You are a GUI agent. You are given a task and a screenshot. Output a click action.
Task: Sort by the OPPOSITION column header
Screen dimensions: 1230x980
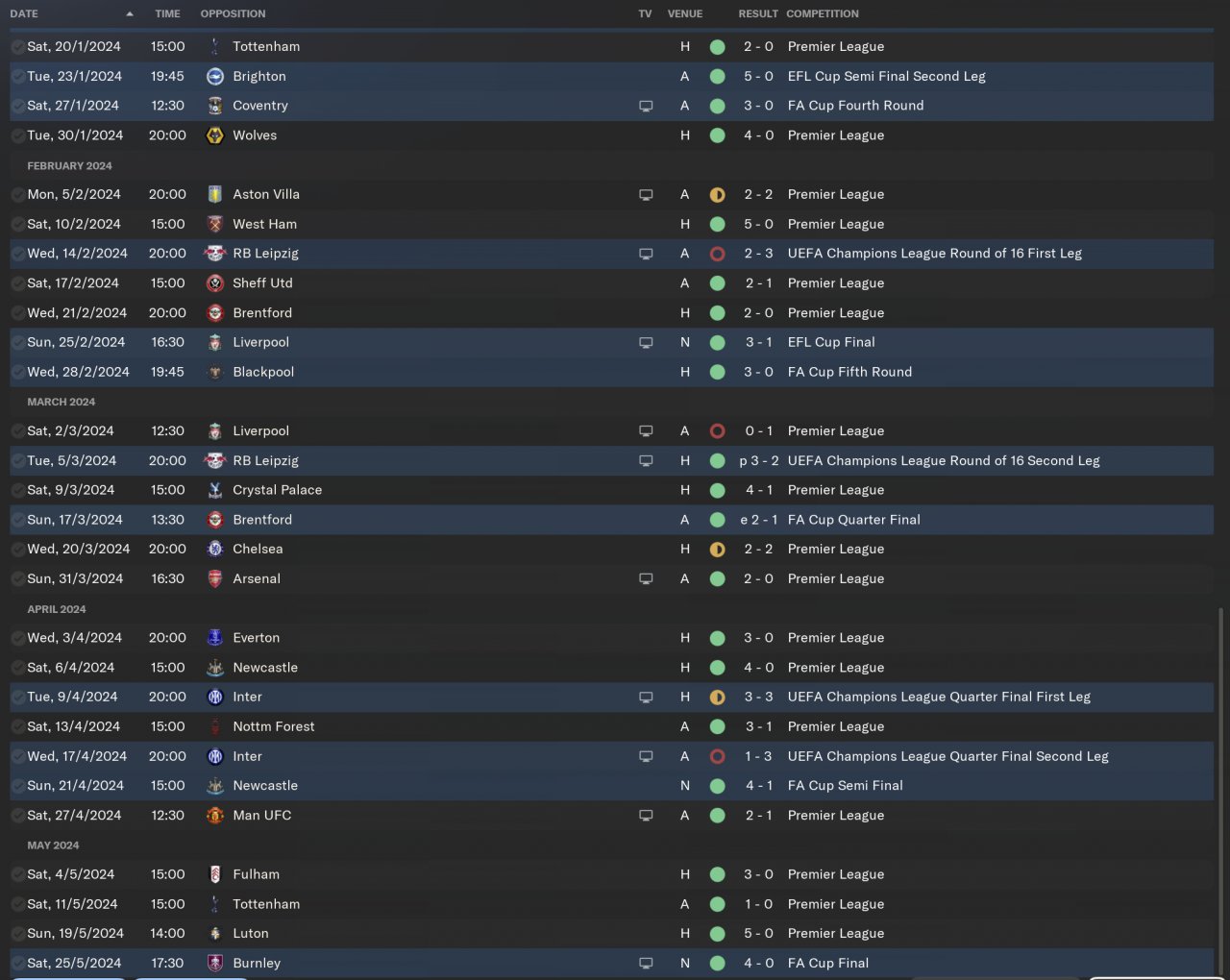click(233, 13)
